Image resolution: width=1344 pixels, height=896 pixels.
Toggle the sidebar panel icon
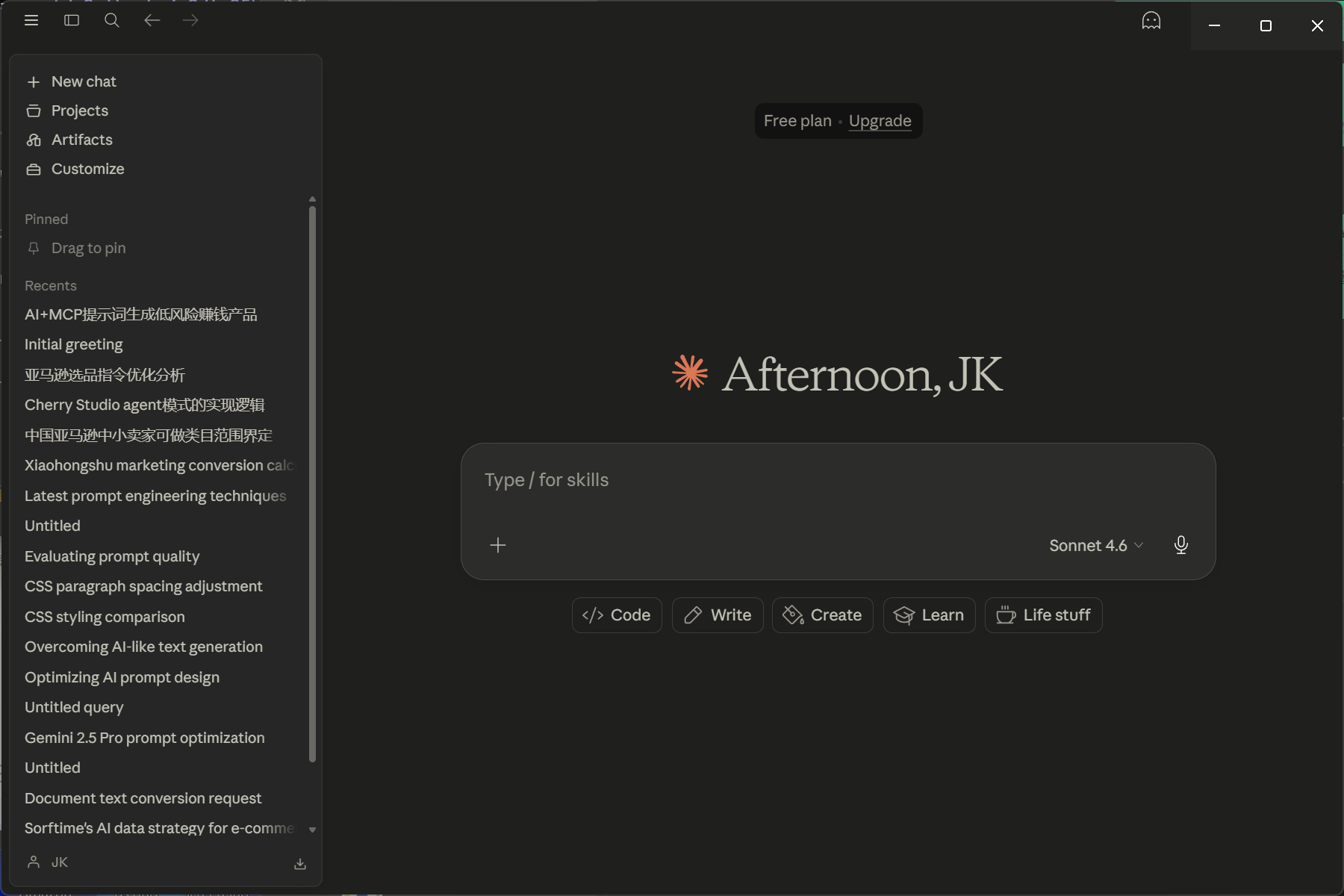click(72, 21)
